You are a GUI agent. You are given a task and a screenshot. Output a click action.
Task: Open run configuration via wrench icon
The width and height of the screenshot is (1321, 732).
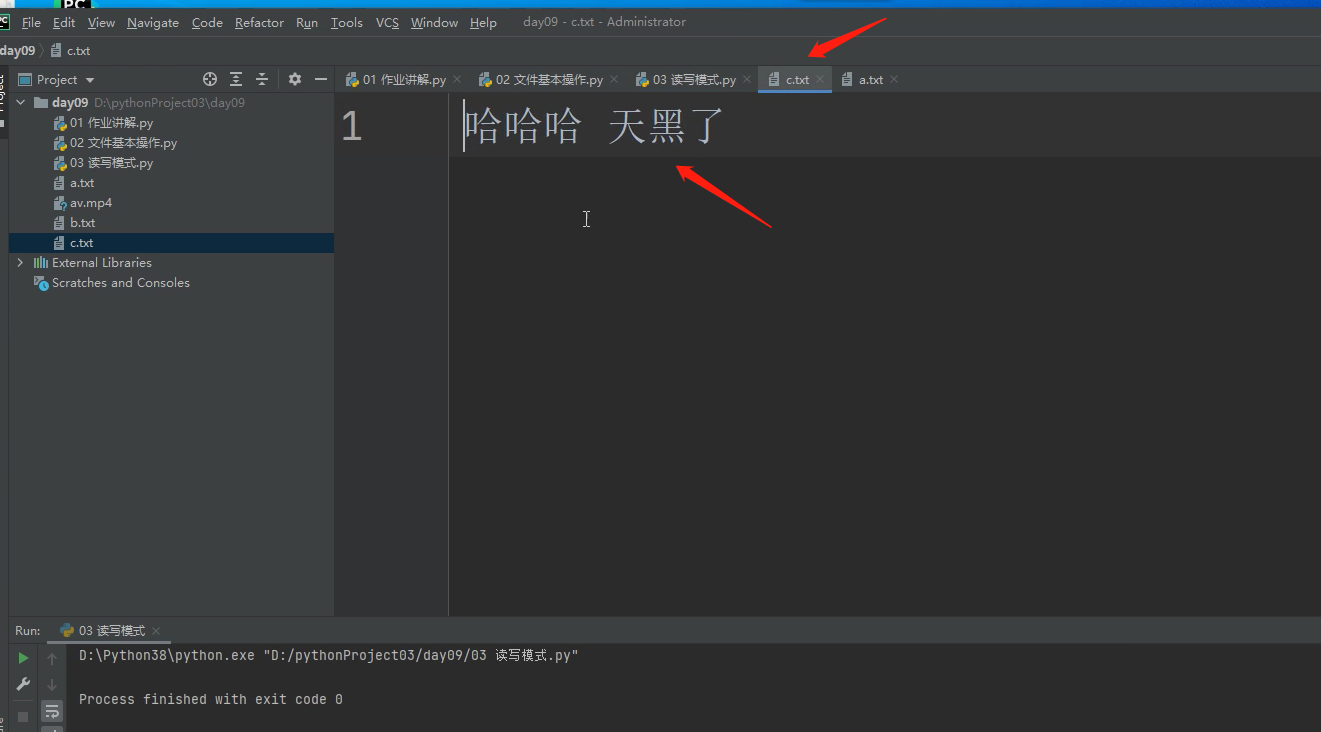click(x=23, y=685)
